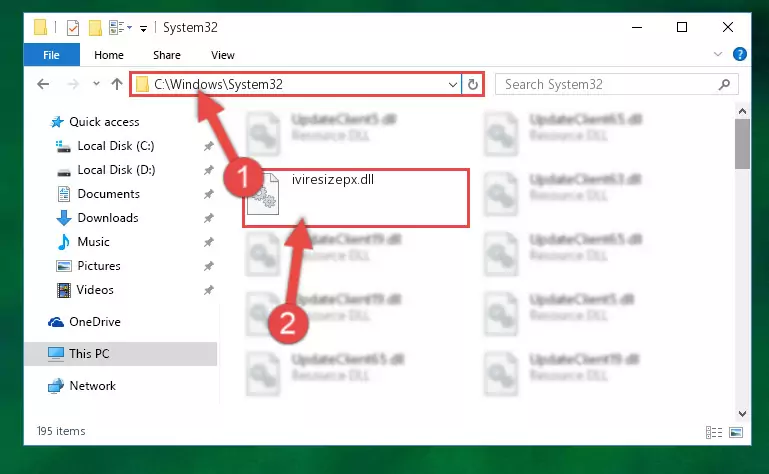The width and height of the screenshot is (769, 474).
Task: Refresh the System32 folder view
Action: [473, 84]
